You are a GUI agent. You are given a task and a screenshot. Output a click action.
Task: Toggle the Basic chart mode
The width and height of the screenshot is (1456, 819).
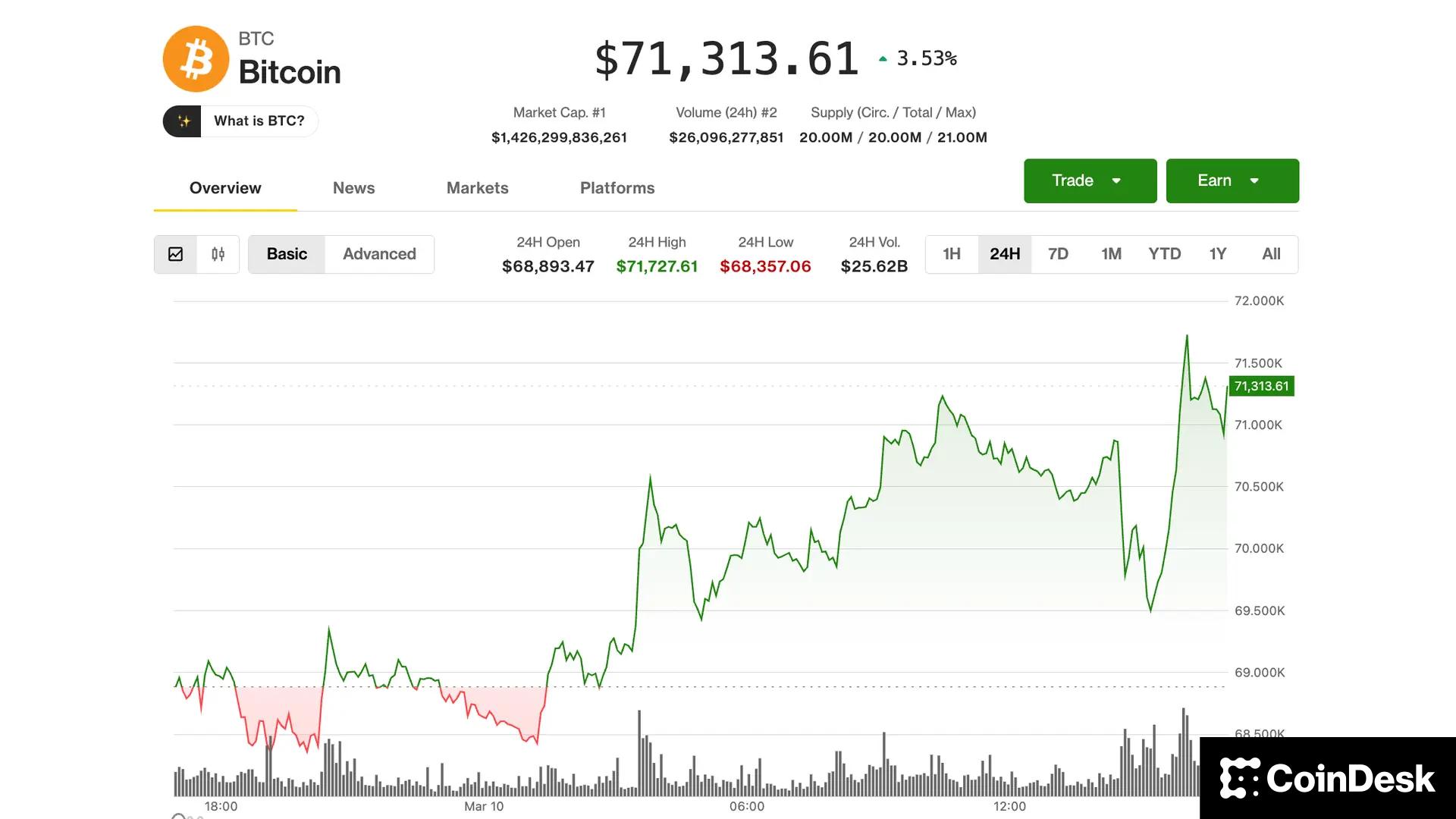point(287,254)
